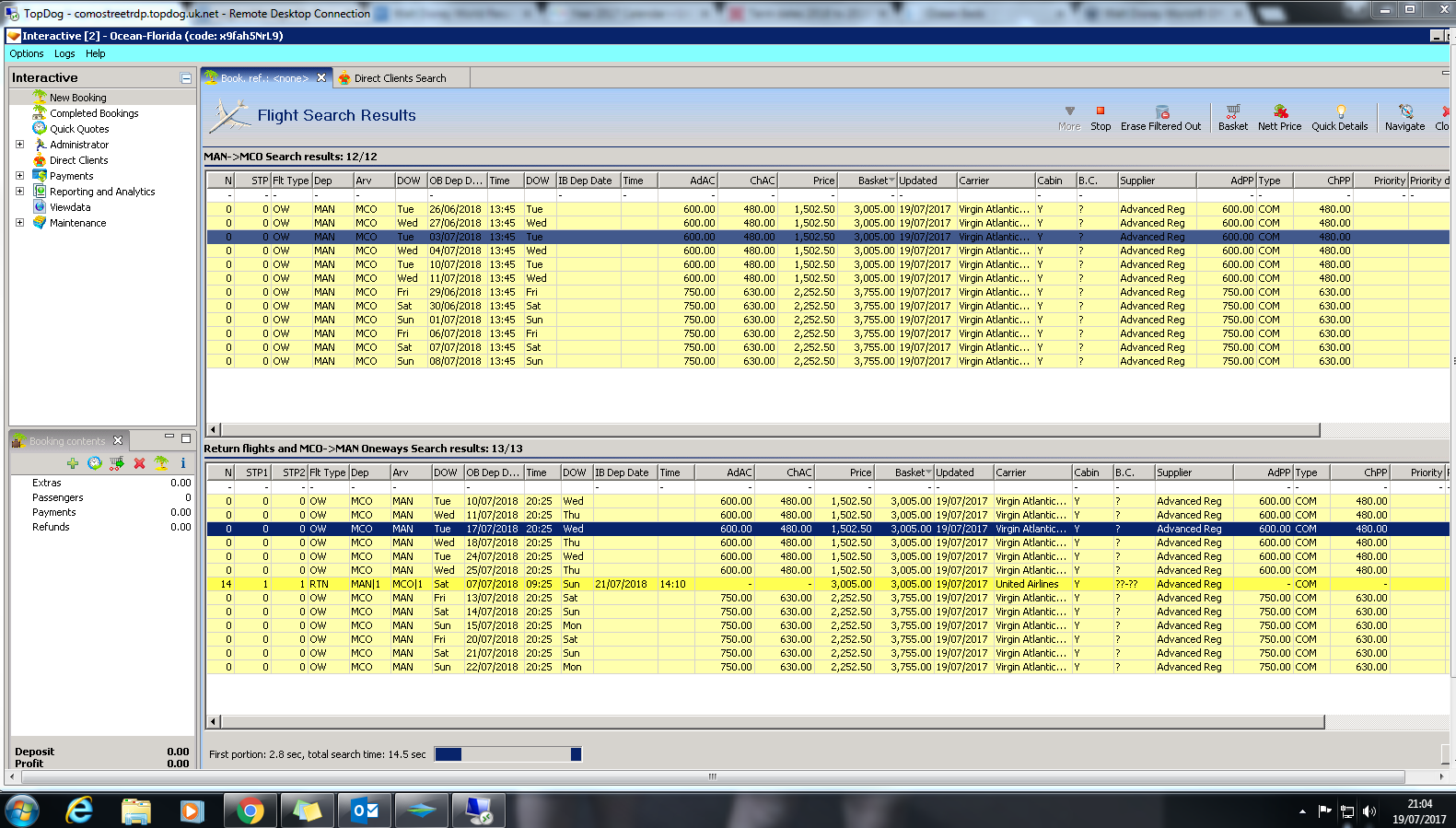
Task: Expand the Payments tree node
Action: (19, 176)
